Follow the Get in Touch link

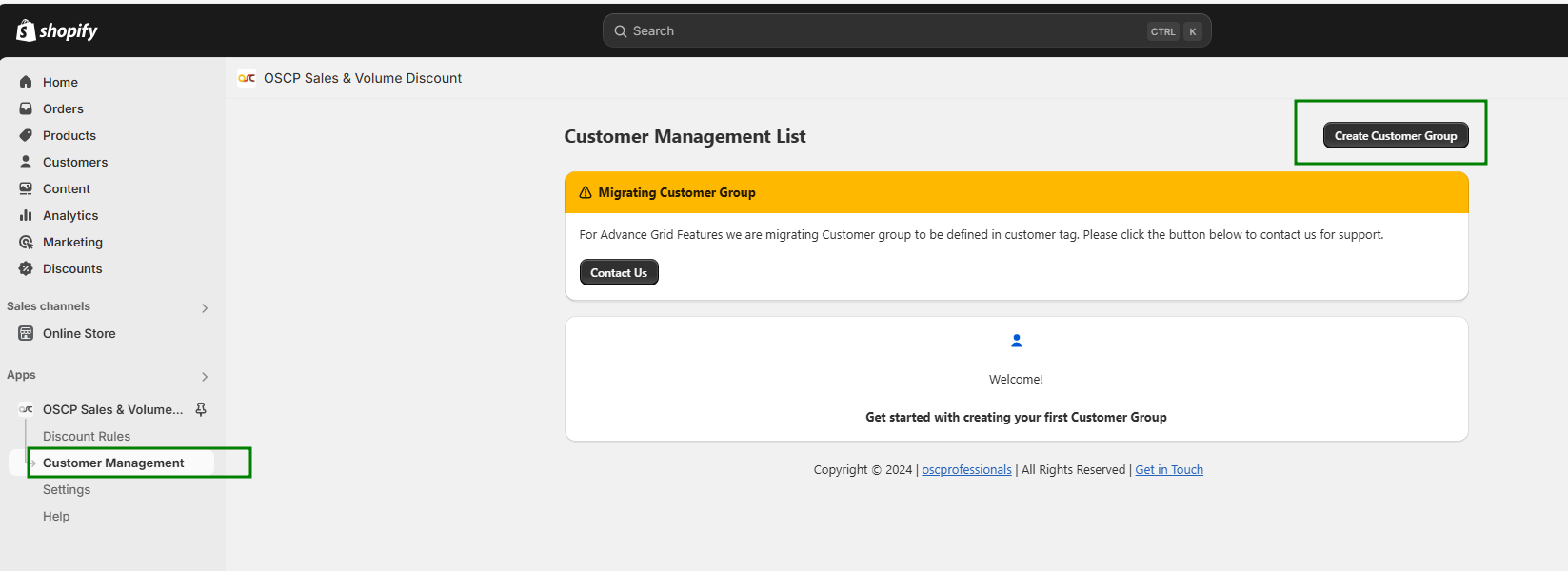tap(1169, 469)
